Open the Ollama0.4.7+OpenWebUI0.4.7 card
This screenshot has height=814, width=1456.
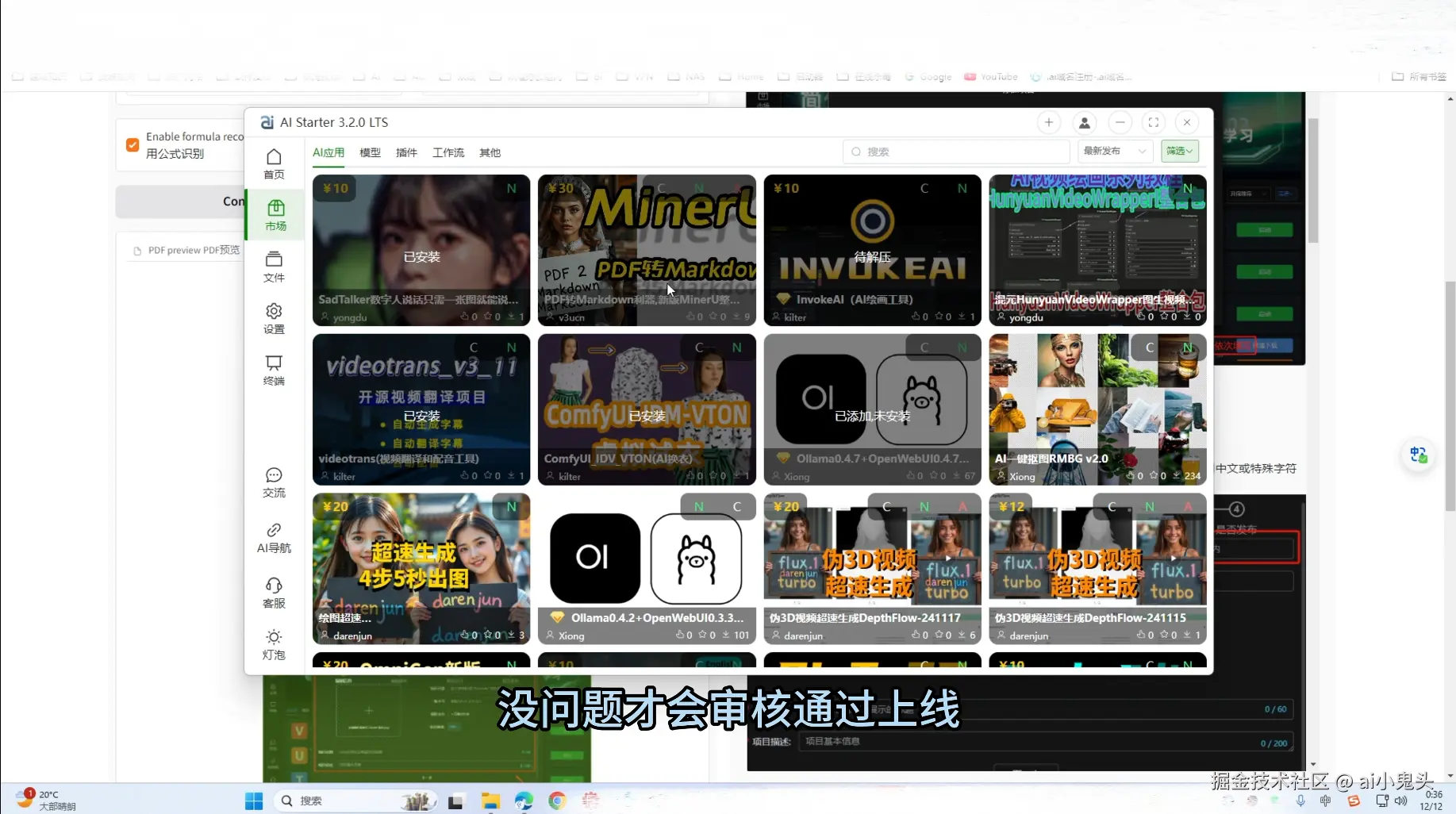click(x=872, y=409)
